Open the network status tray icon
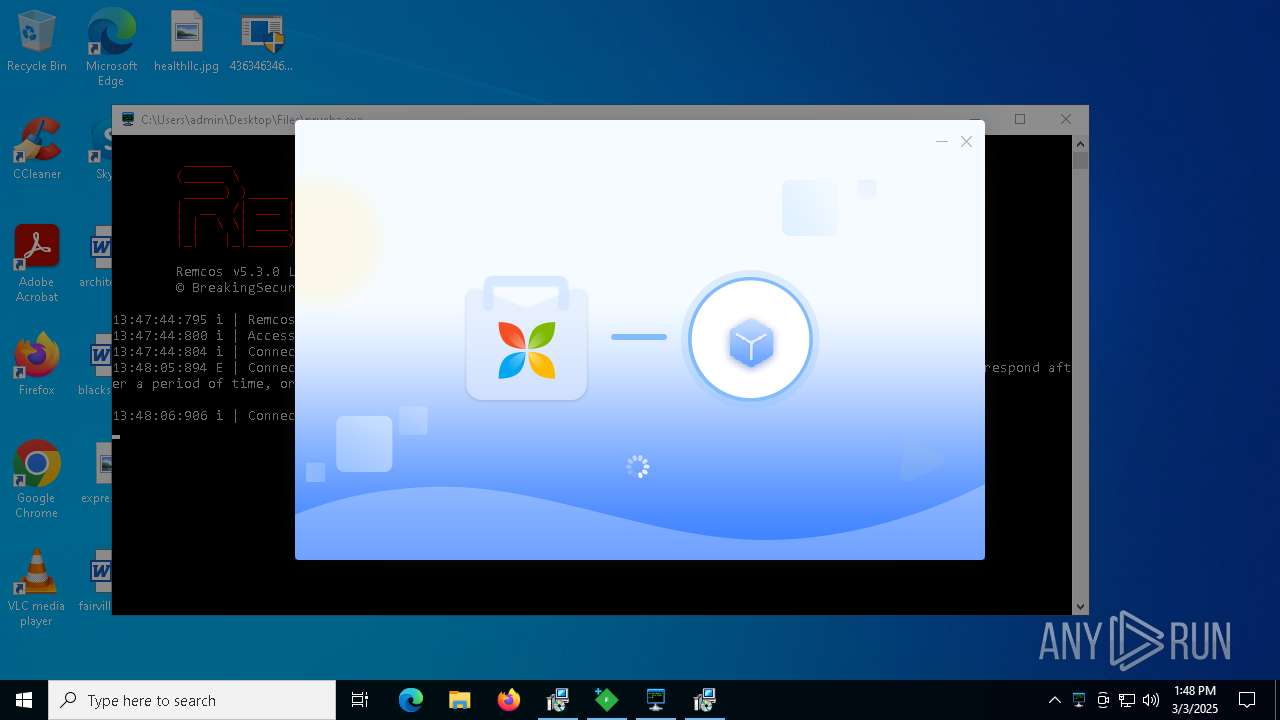 pyautogui.click(x=1127, y=700)
